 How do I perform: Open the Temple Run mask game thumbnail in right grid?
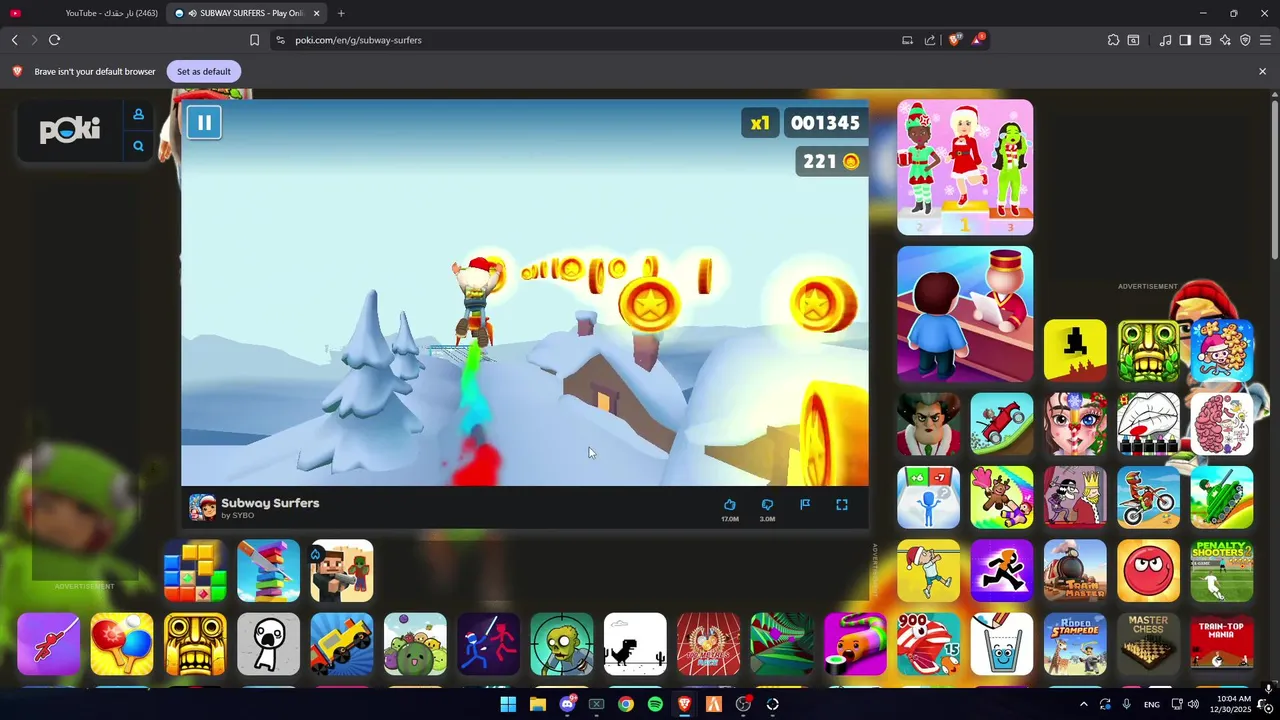1148,351
